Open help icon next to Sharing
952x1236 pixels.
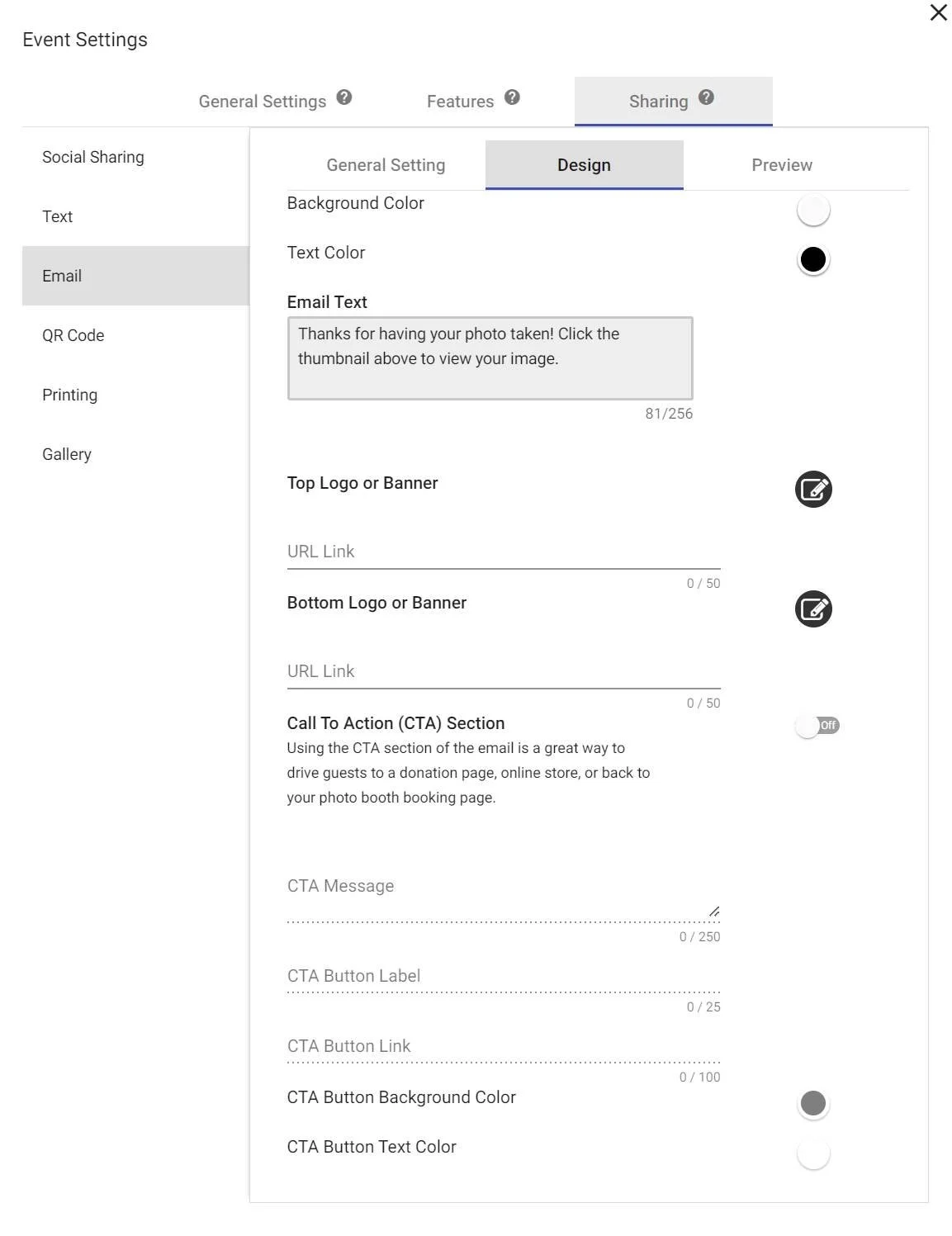tap(706, 97)
